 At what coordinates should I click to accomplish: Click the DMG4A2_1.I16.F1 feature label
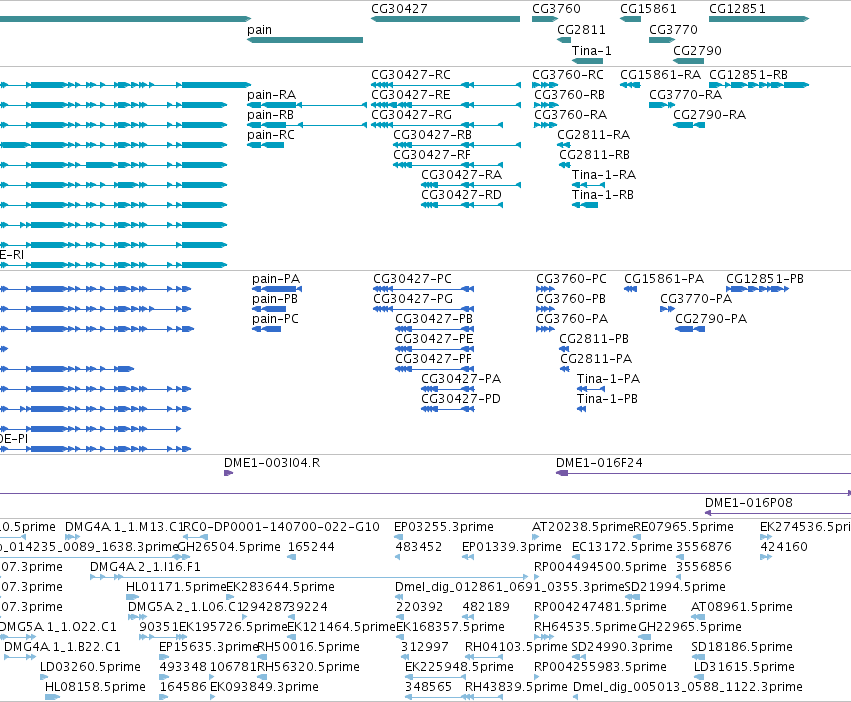(x=145, y=567)
